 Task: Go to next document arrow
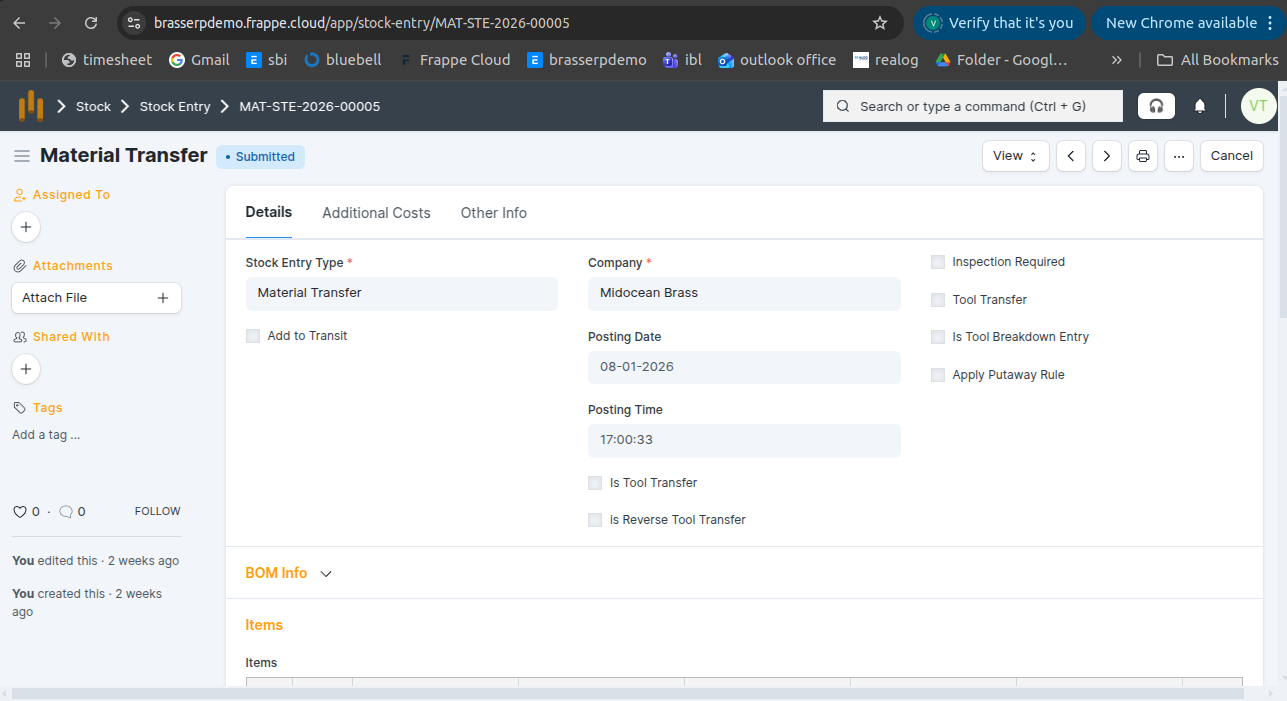click(x=1106, y=156)
